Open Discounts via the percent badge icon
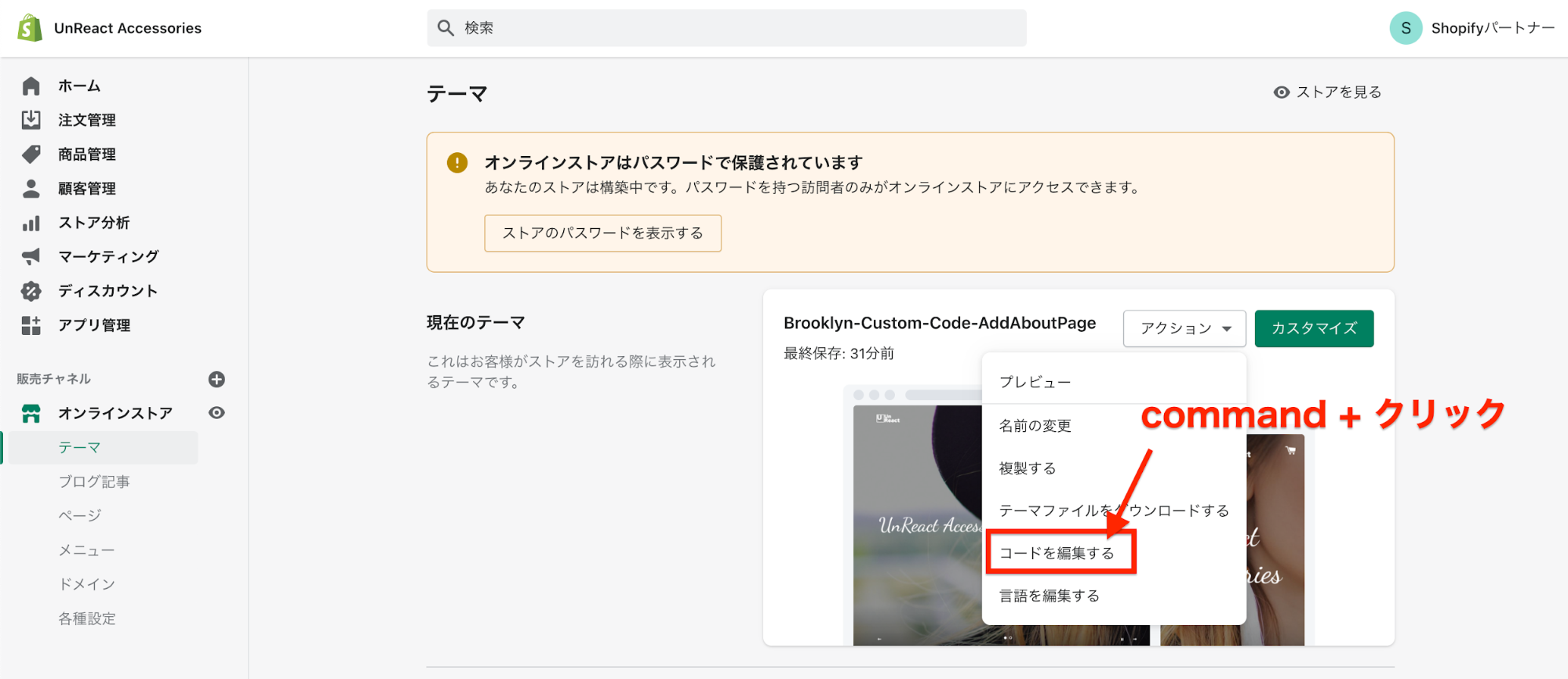This screenshot has height=679, width=1568. [31, 291]
